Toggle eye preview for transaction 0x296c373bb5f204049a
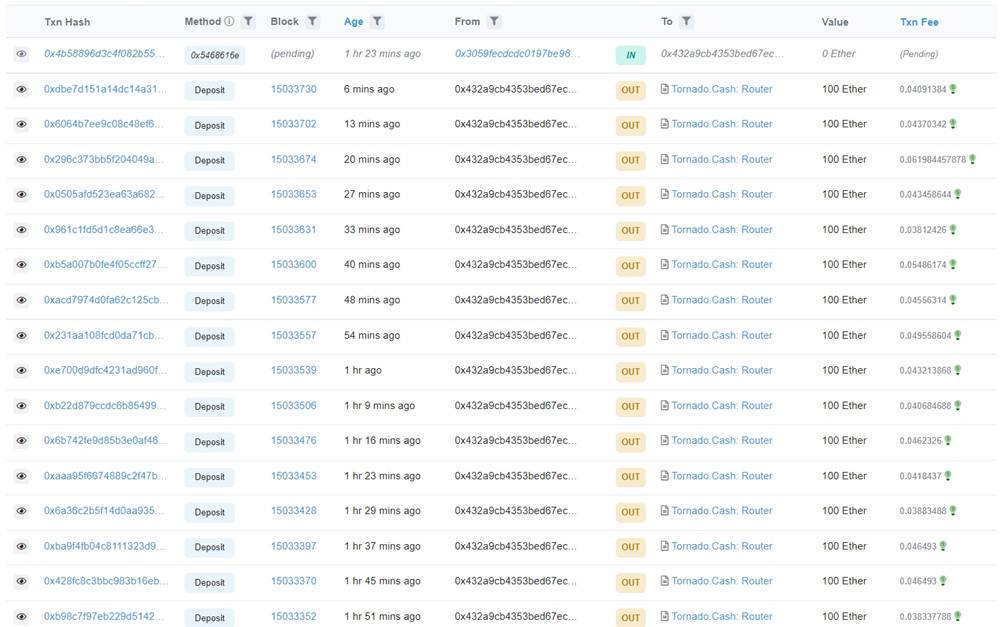The width and height of the screenshot is (1000, 627). pos(22,159)
